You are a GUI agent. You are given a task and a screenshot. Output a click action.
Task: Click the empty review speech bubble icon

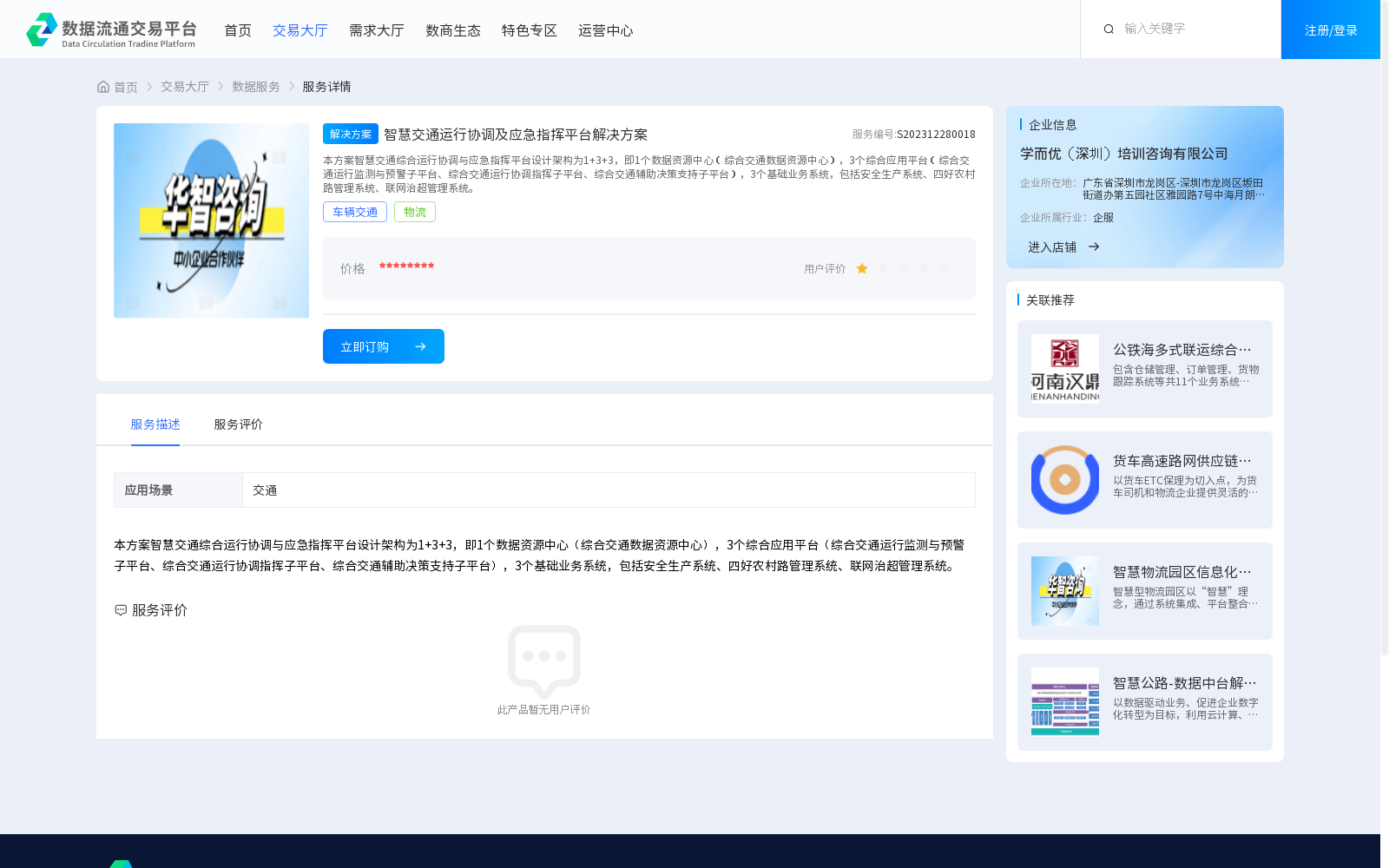544,661
